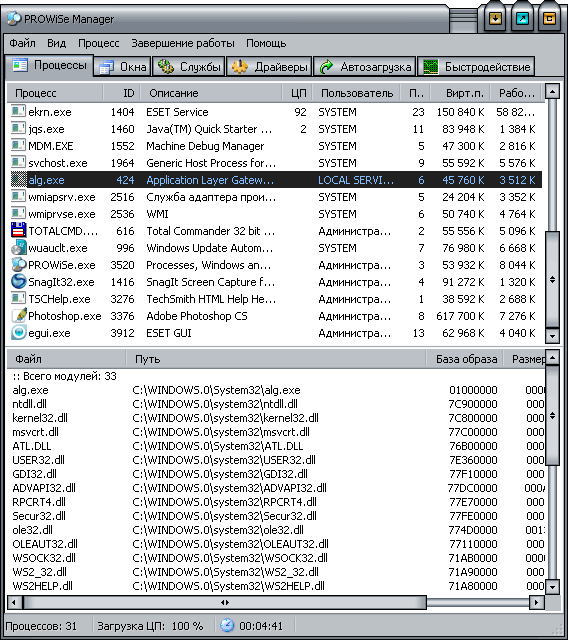Click the SnagIt32.exe icon
The image size is (568, 640).
click(18, 282)
